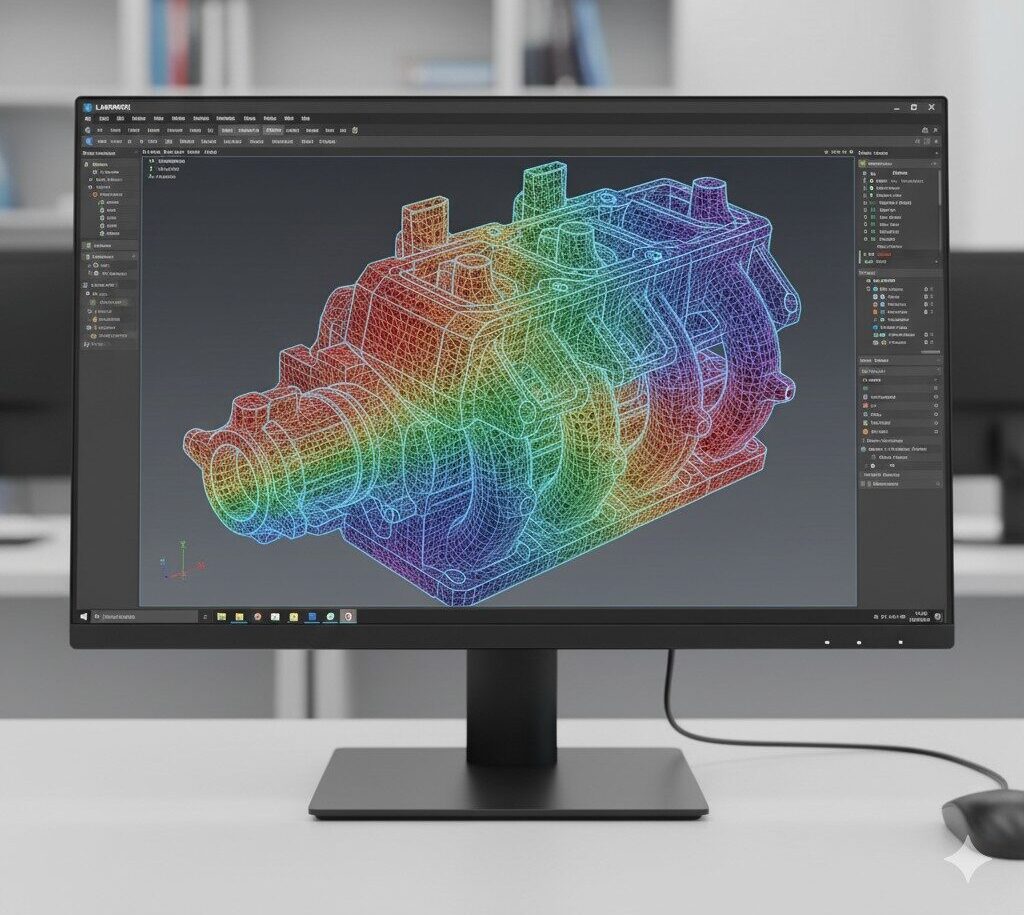Click the red highlighted app icon on taskbar
This screenshot has height=915, width=1024.
tap(347, 617)
